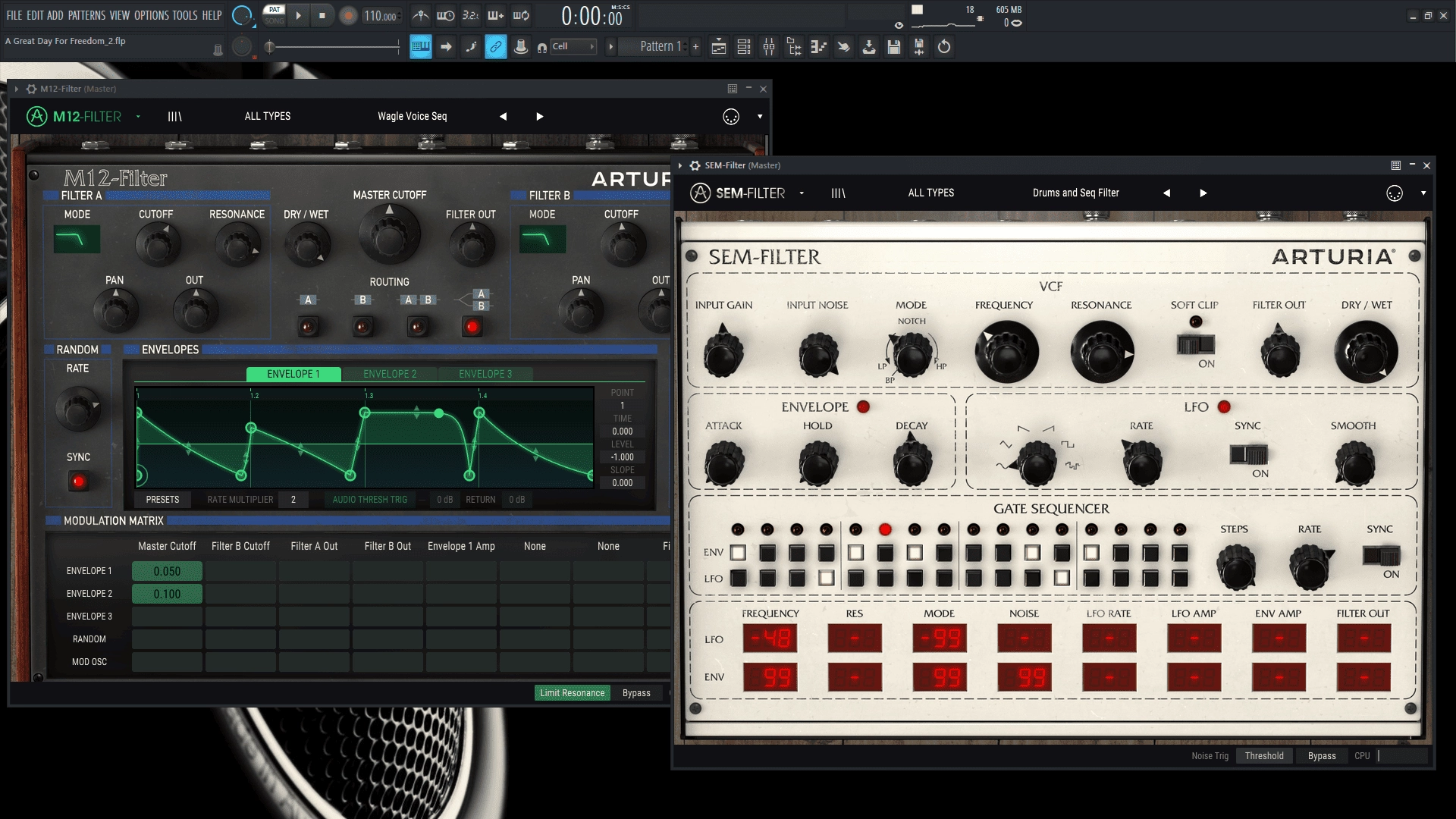Click the Threshold button in SEM-Filter
This screenshot has height=819, width=1456.
click(x=1264, y=756)
